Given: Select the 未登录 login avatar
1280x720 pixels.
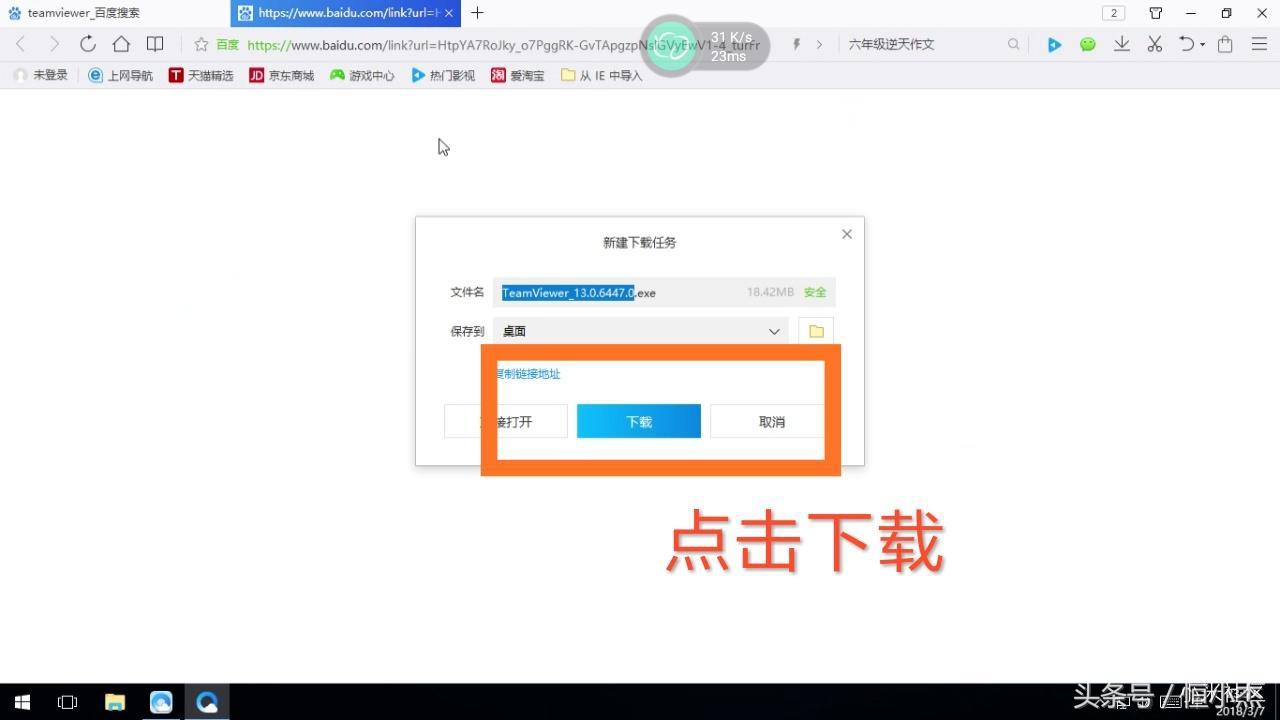Looking at the screenshot, I should [x=40, y=74].
